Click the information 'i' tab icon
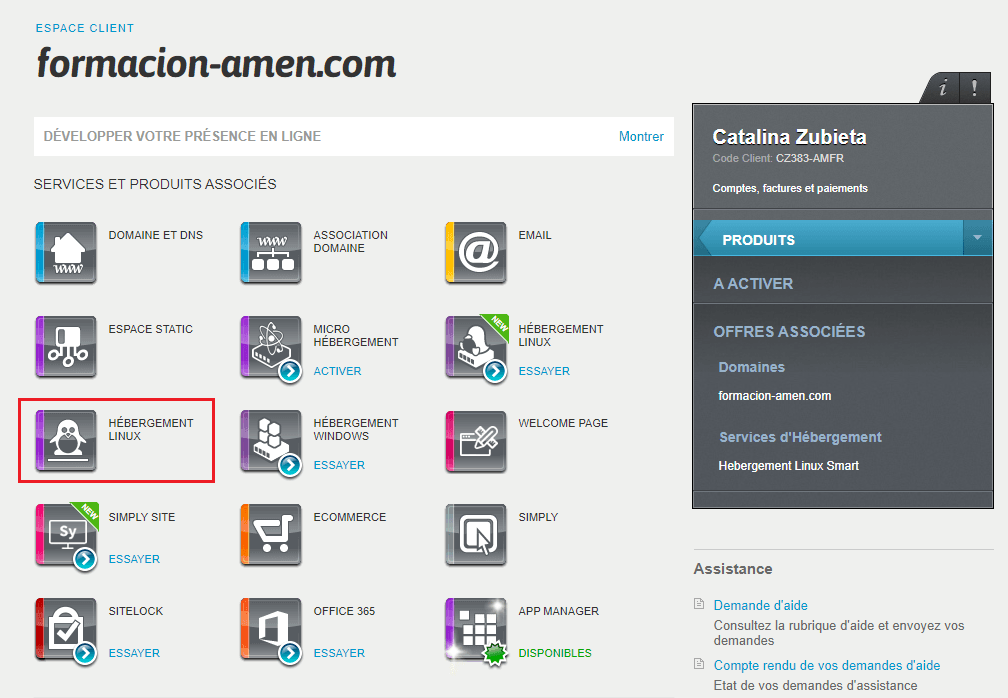1008x698 pixels. (943, 87)
